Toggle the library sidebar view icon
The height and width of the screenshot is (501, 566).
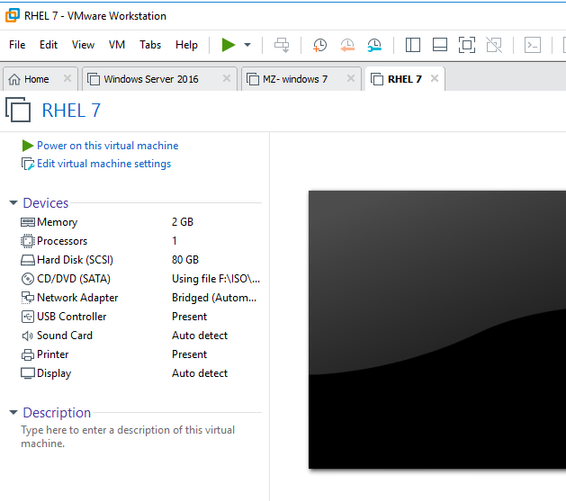tap(413, 45)
